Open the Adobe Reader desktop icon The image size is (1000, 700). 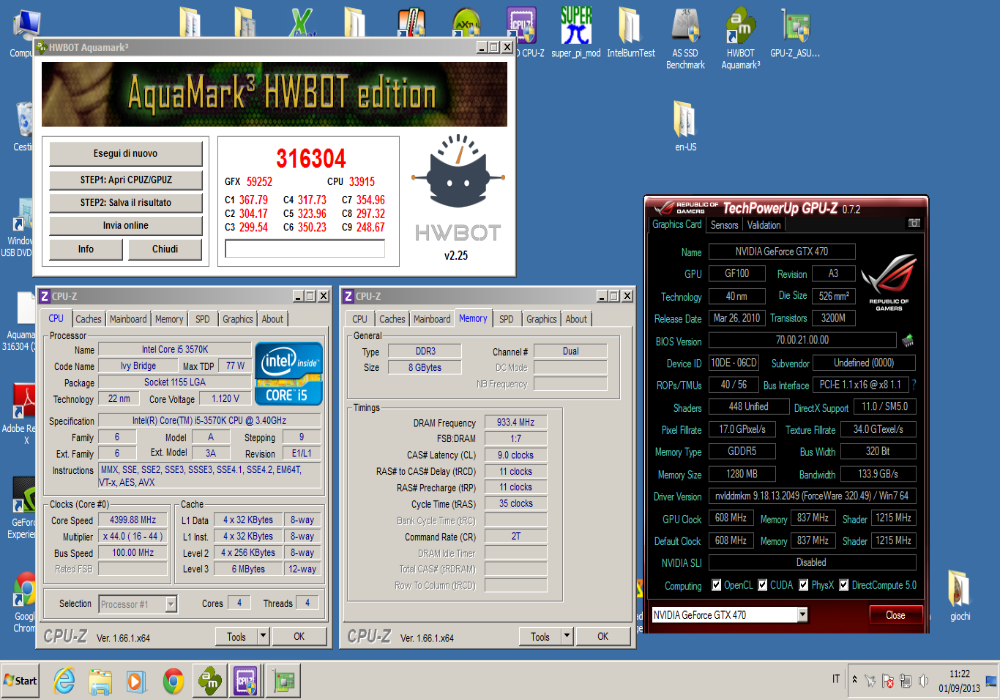[x=24, y=414]
